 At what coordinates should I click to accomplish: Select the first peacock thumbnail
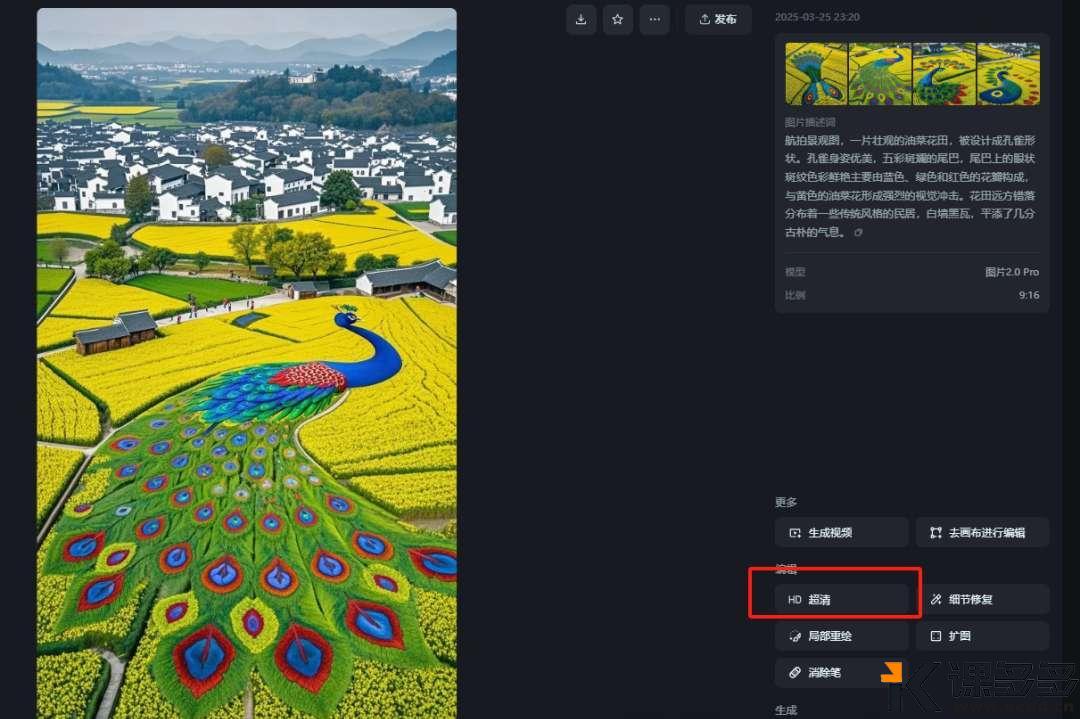(x=816, y=74)
